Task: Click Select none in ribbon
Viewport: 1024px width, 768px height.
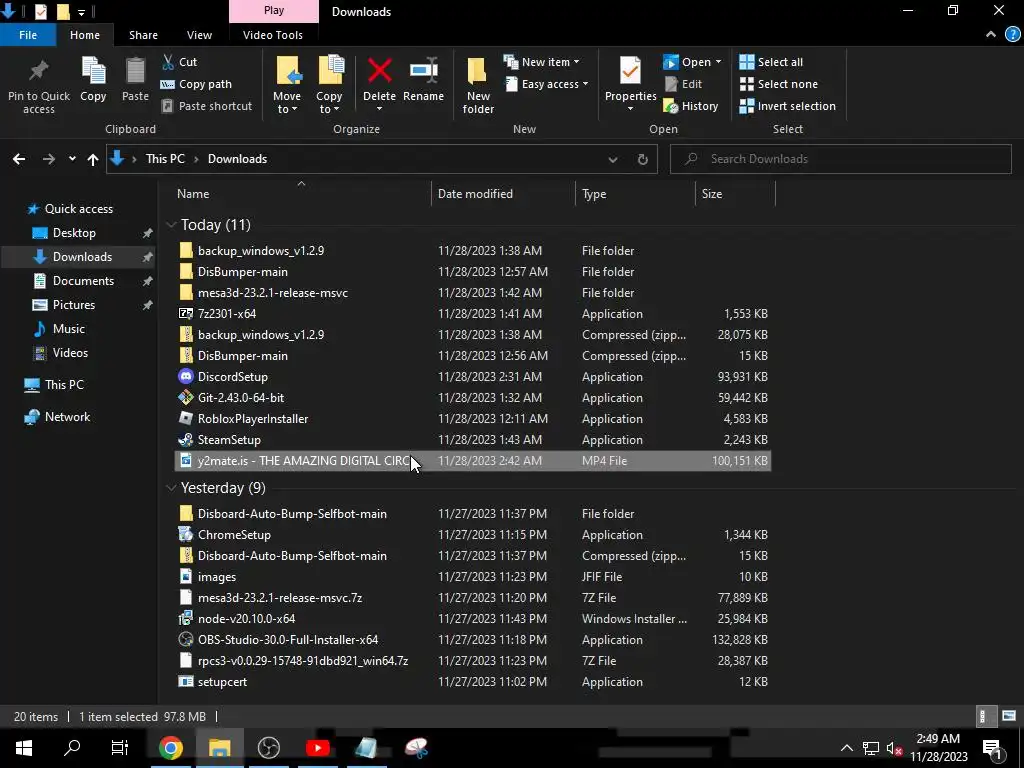Action: tap(778, 84)
